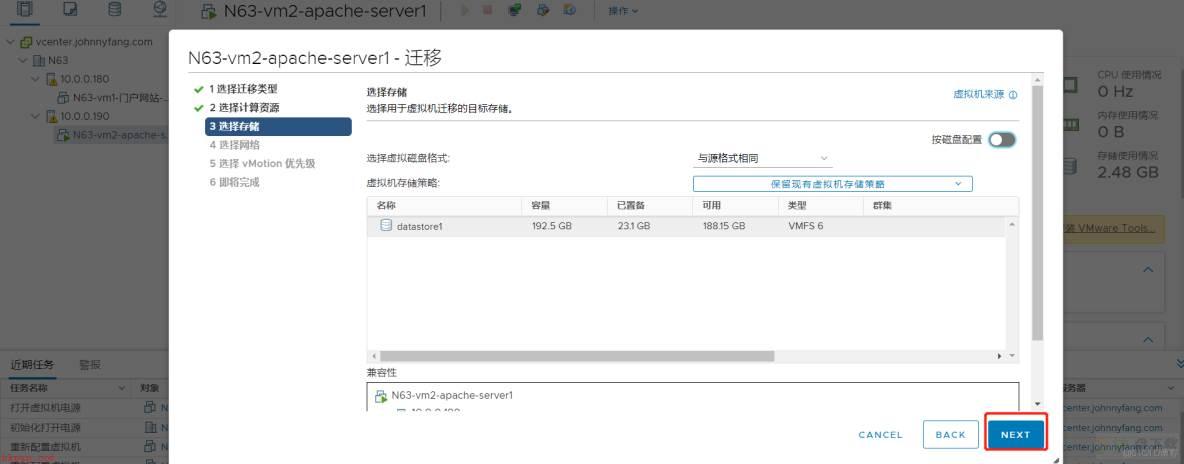Click the CANCEL button
Image resolution: width=1184 pixels, height=464 pixels.
(x=880, y=435)
